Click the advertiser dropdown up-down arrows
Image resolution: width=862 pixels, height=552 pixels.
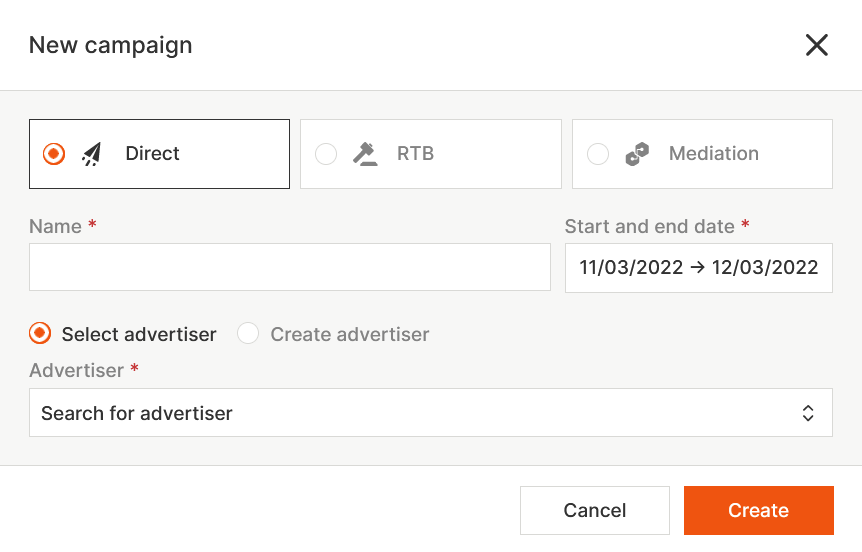point(808,413)
